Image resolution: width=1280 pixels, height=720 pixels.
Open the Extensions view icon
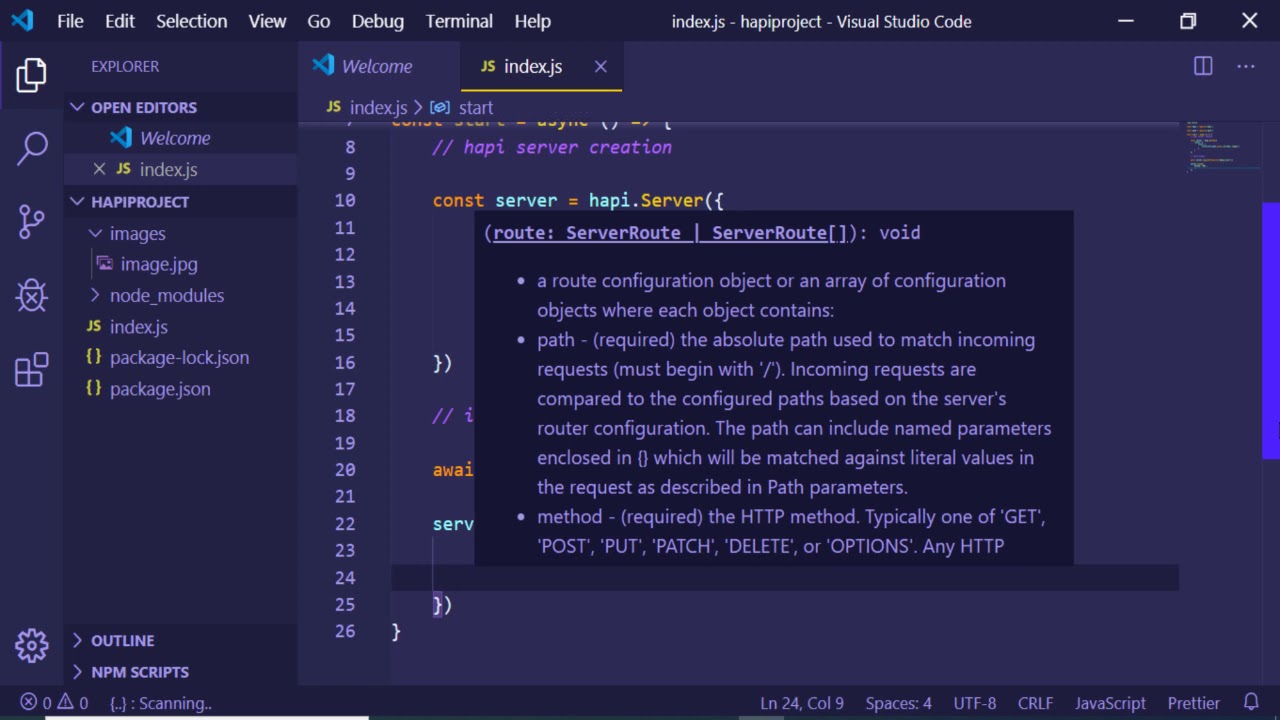[31, 369]
